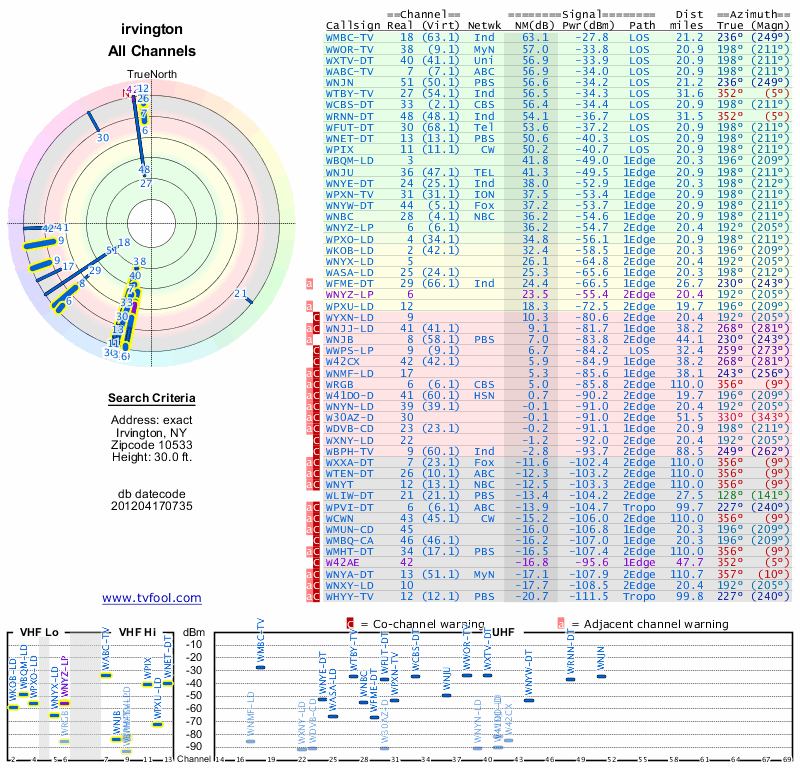Viewport: 800px width, 768px height.
Task: Select the 330° true azimuth value
Action: click(x=730, y=417)
